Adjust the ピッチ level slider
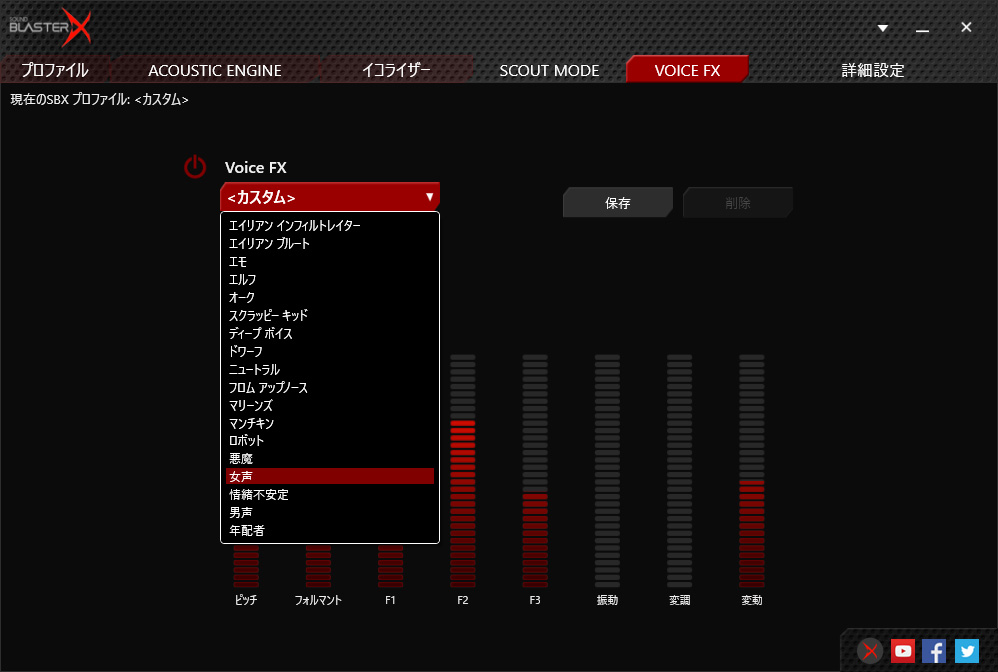Screen dimensions: 998x672 click(x=246, y=566)
